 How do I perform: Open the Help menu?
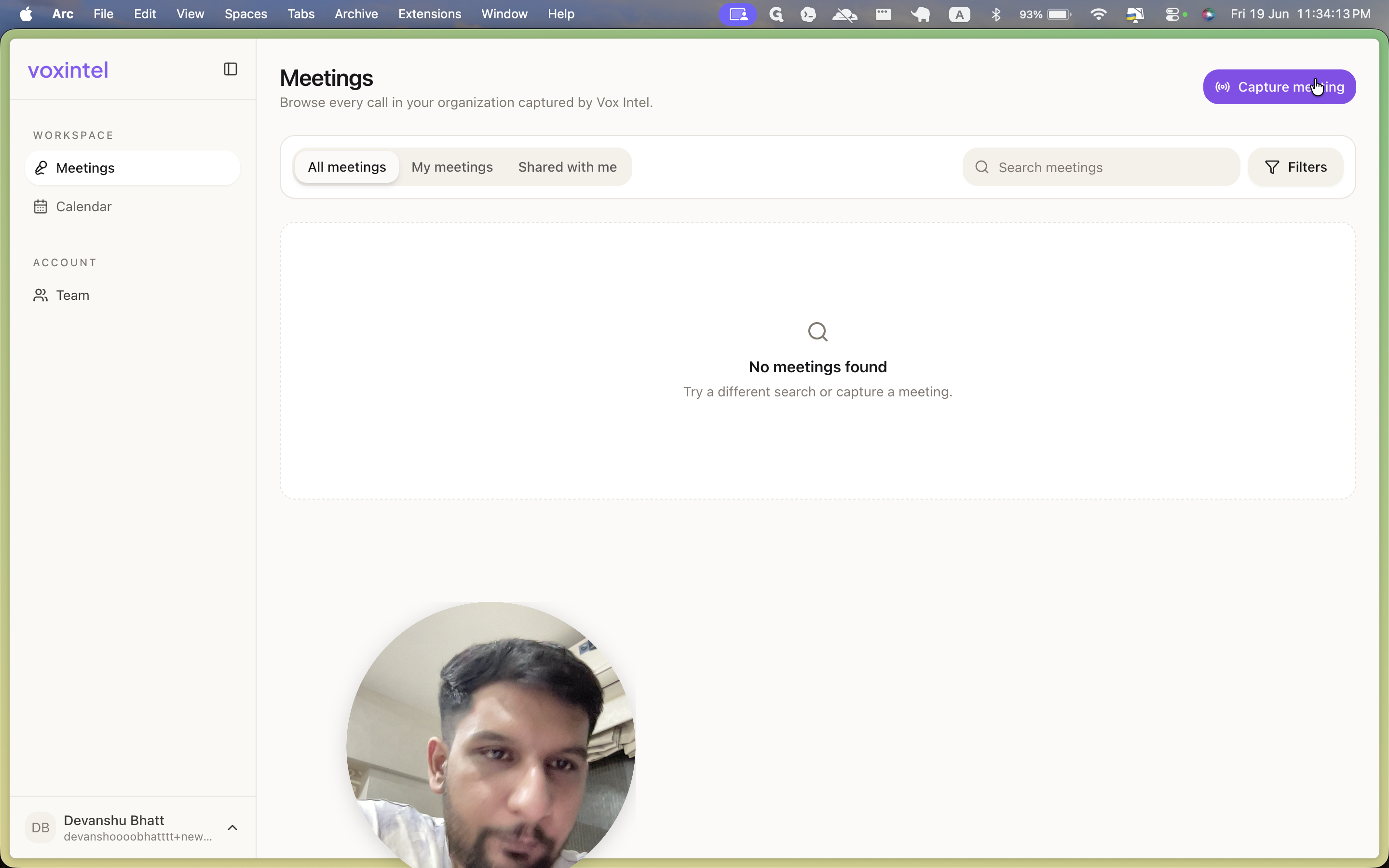(561, 14)
